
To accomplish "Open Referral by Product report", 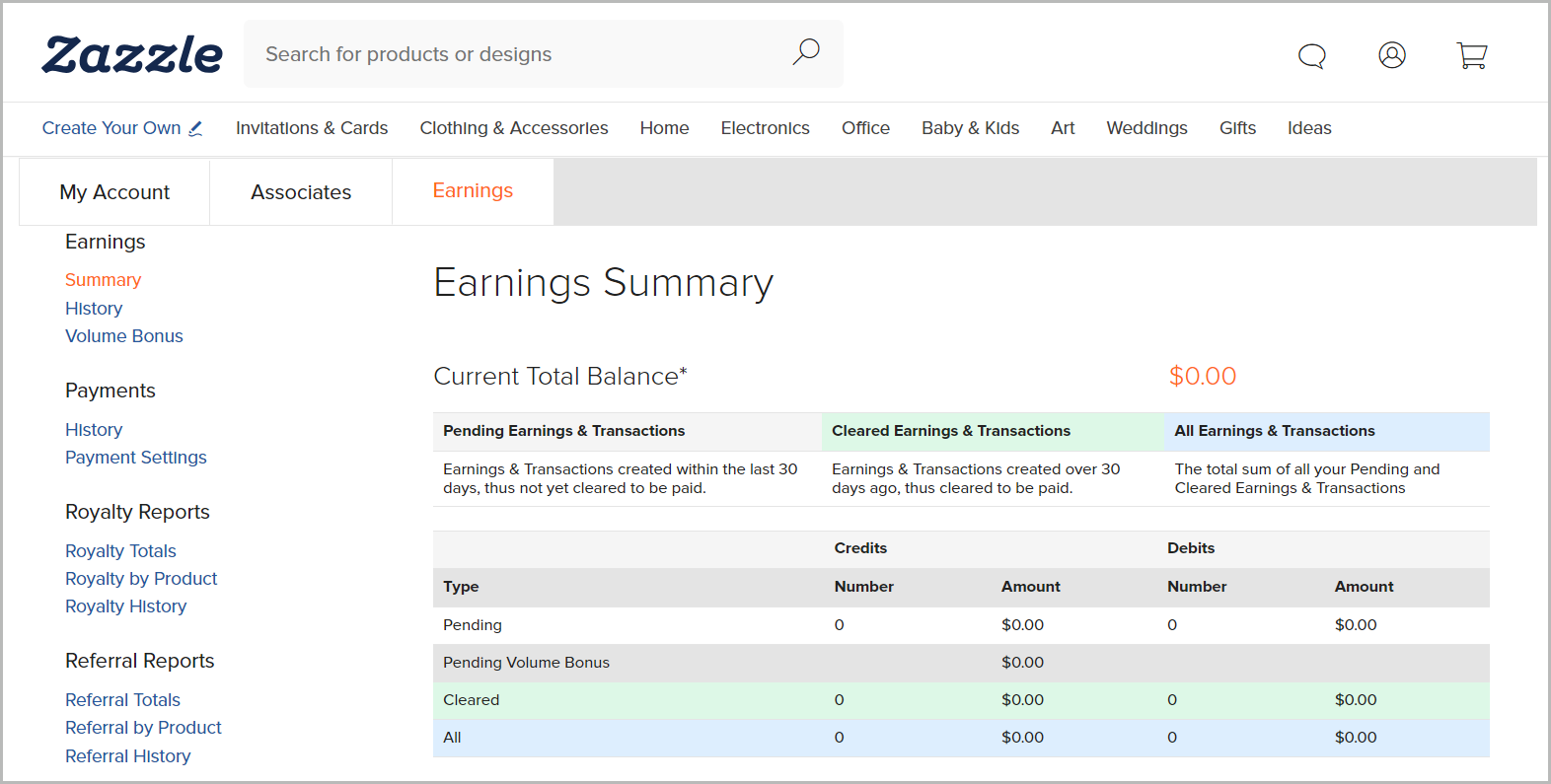I will pos(143,728).
